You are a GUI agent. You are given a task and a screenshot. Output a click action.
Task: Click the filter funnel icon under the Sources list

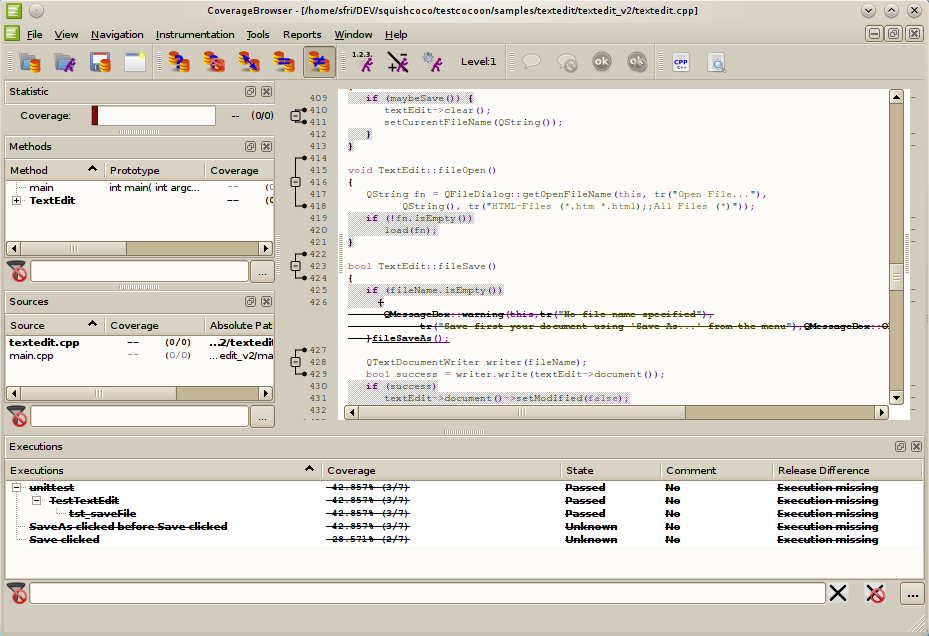17,416
